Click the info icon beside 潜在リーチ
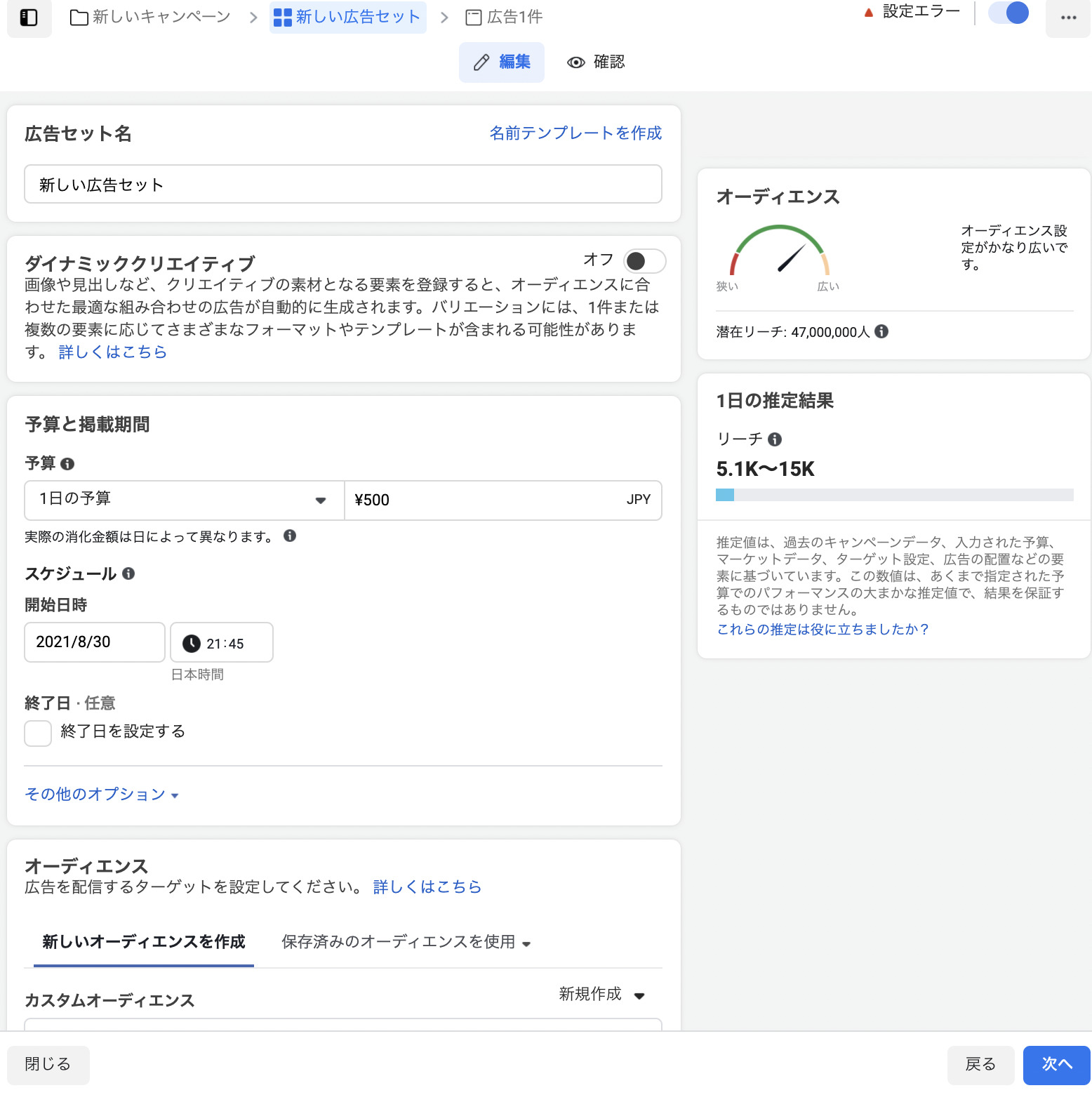The height and width of the screenshot is (1095, 1092). (x=883, y=331)
